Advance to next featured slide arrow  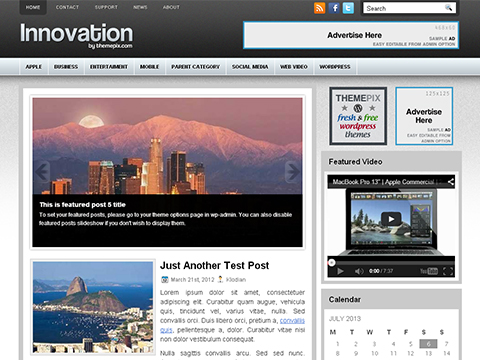coord(293,172)
